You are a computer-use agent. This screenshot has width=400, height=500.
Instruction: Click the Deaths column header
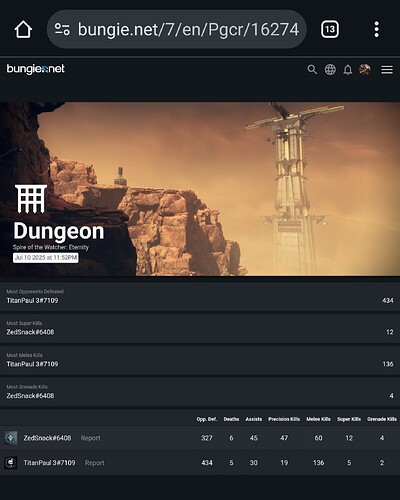pyautogui.click(x=231, y=419)
